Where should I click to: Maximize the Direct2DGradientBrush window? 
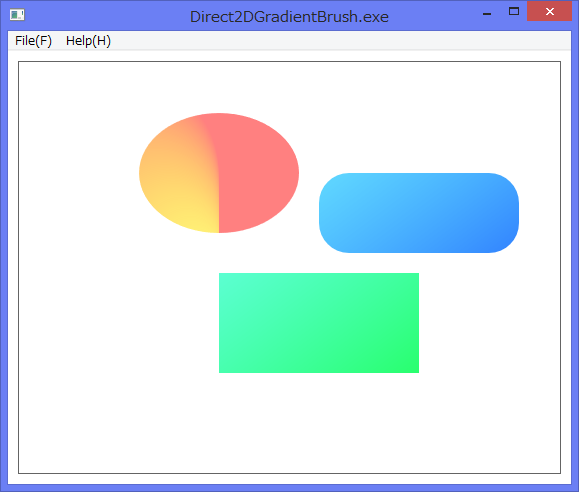514,12
